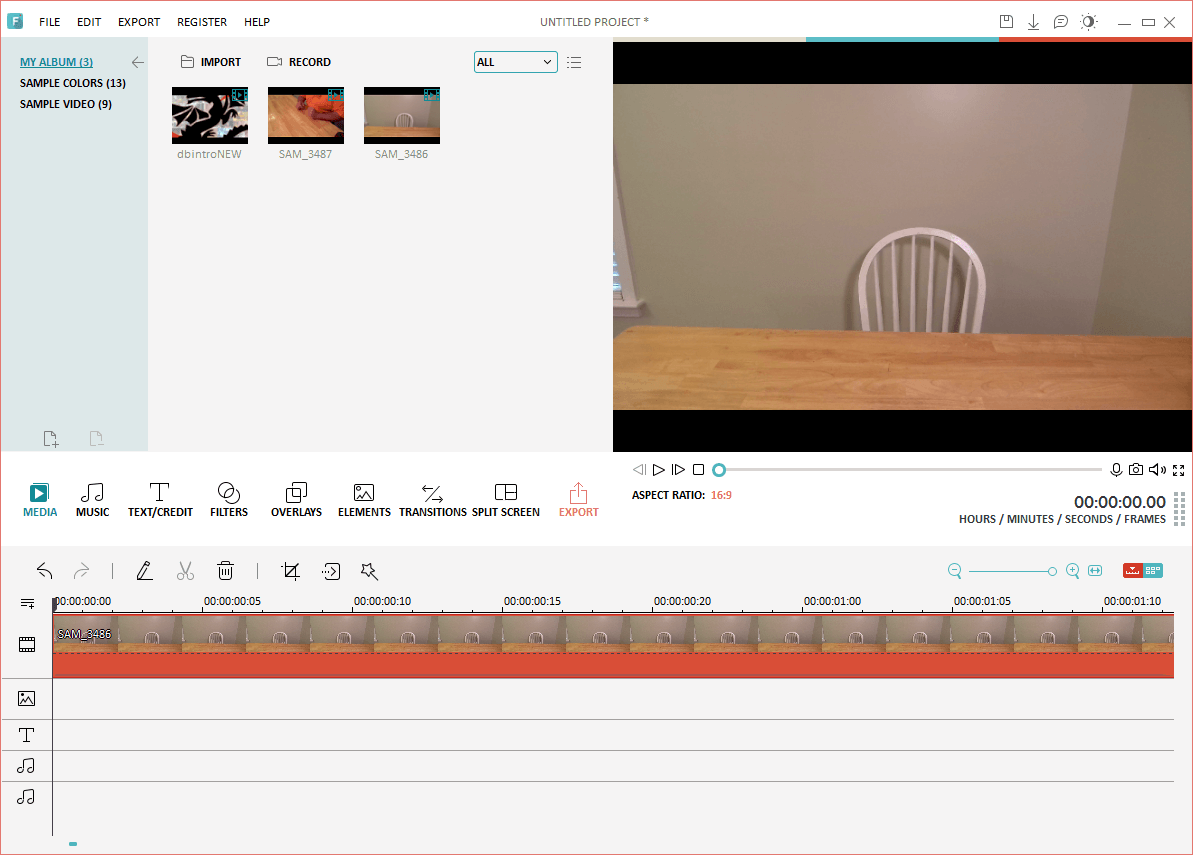Open the ALL media filter dropdown
The height and width of the screenshot is (855, 1193).
coord(515,62)
